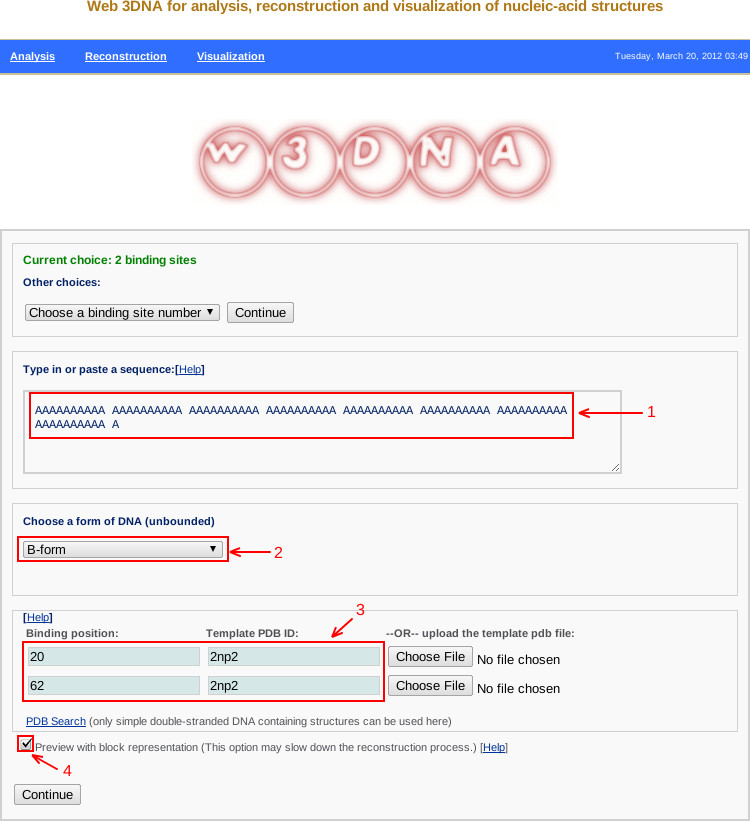Open the Visualization menu link
Screen dimensions: 750x821
(x=230, y=56)
